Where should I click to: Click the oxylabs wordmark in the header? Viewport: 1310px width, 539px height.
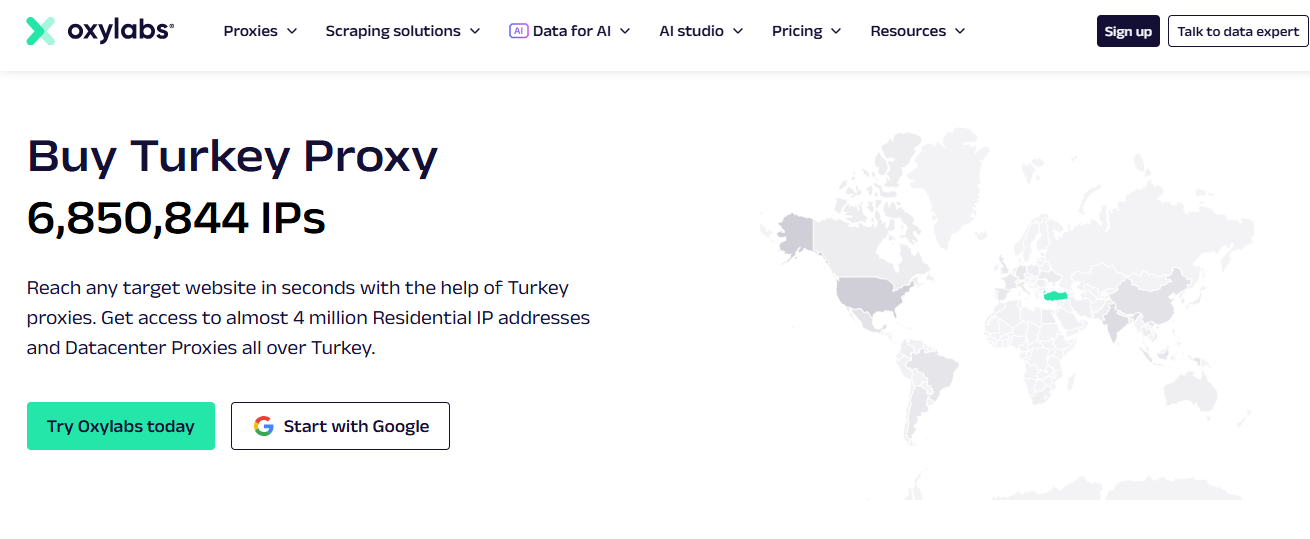click(x=121, y=31)
